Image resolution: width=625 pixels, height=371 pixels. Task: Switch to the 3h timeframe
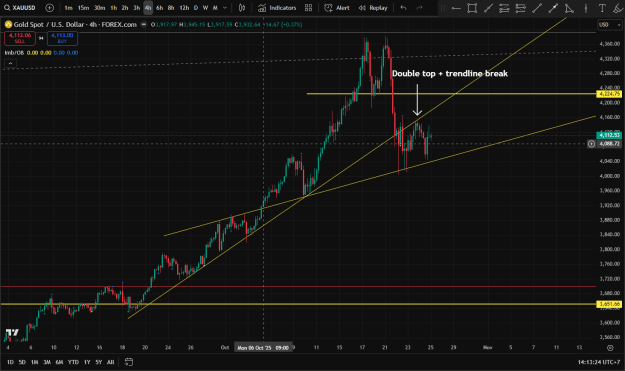click(x=136, y=8)
